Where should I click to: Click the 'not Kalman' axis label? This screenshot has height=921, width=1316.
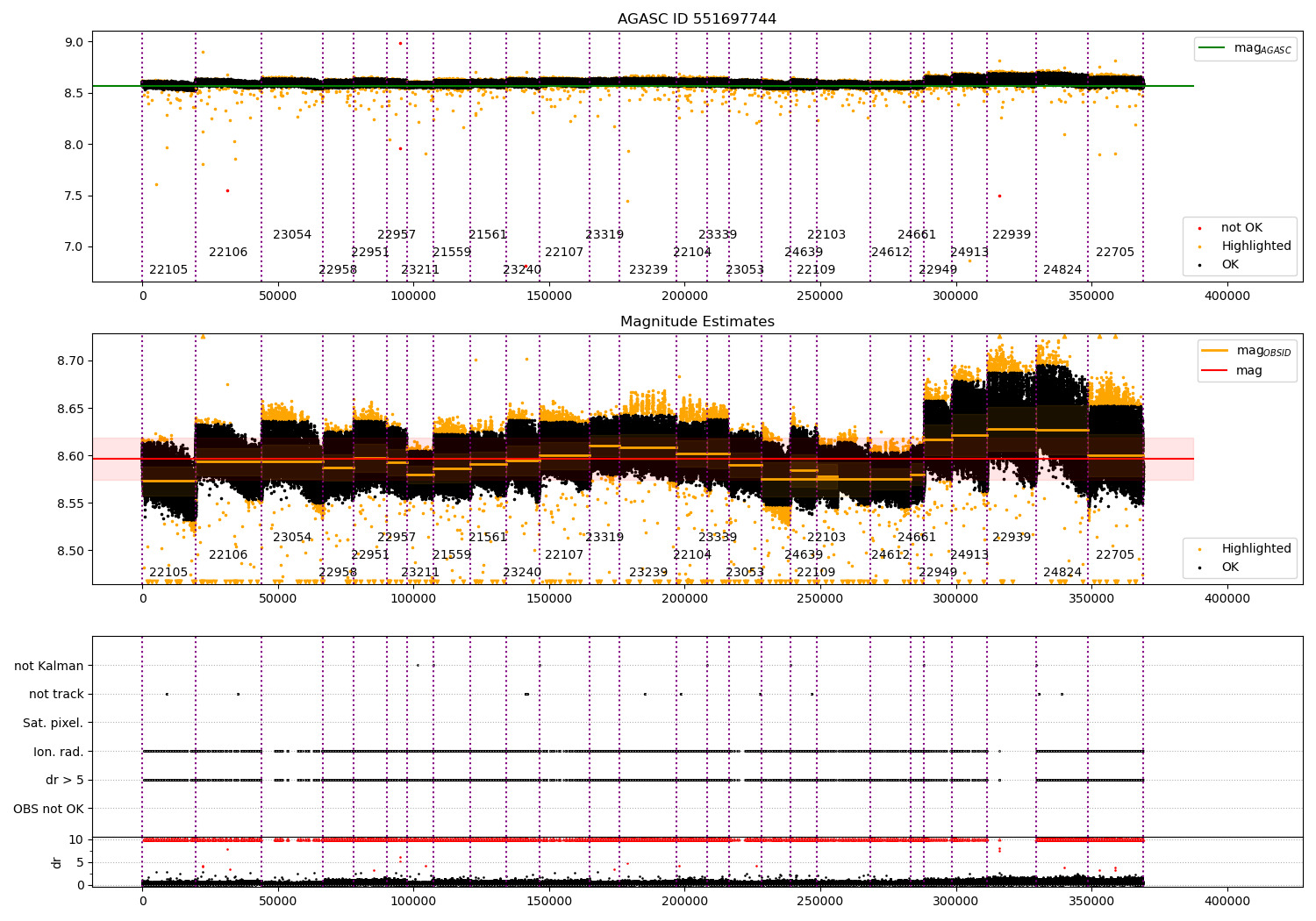point(49,666)
